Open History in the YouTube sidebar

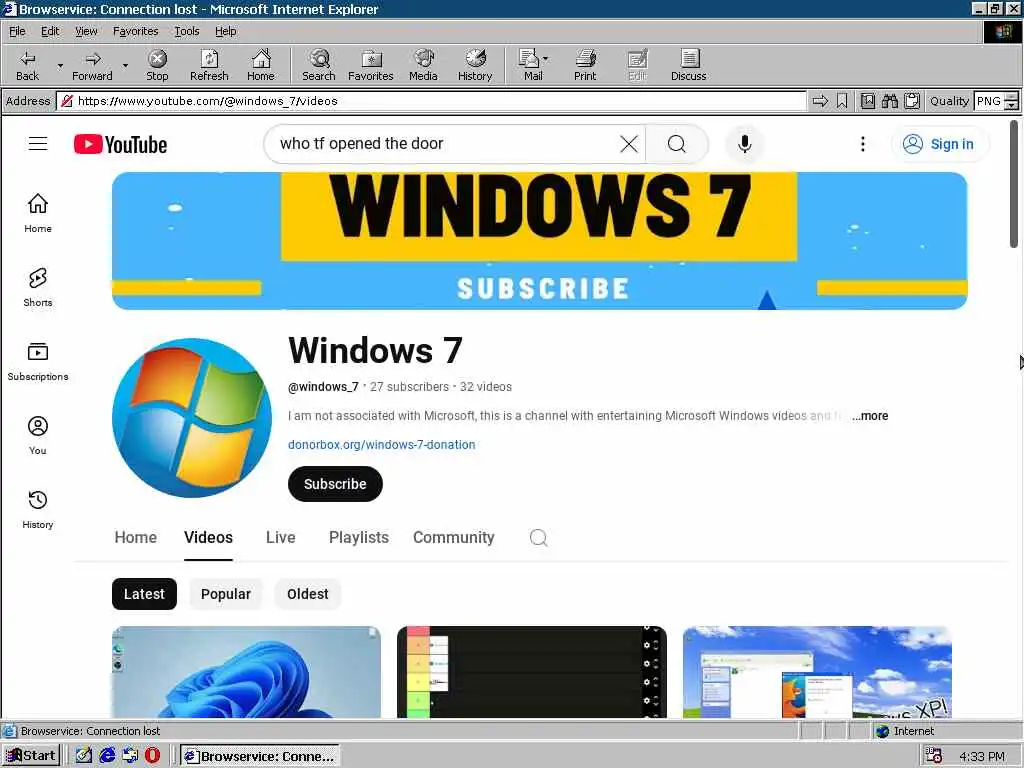(38, 509)
